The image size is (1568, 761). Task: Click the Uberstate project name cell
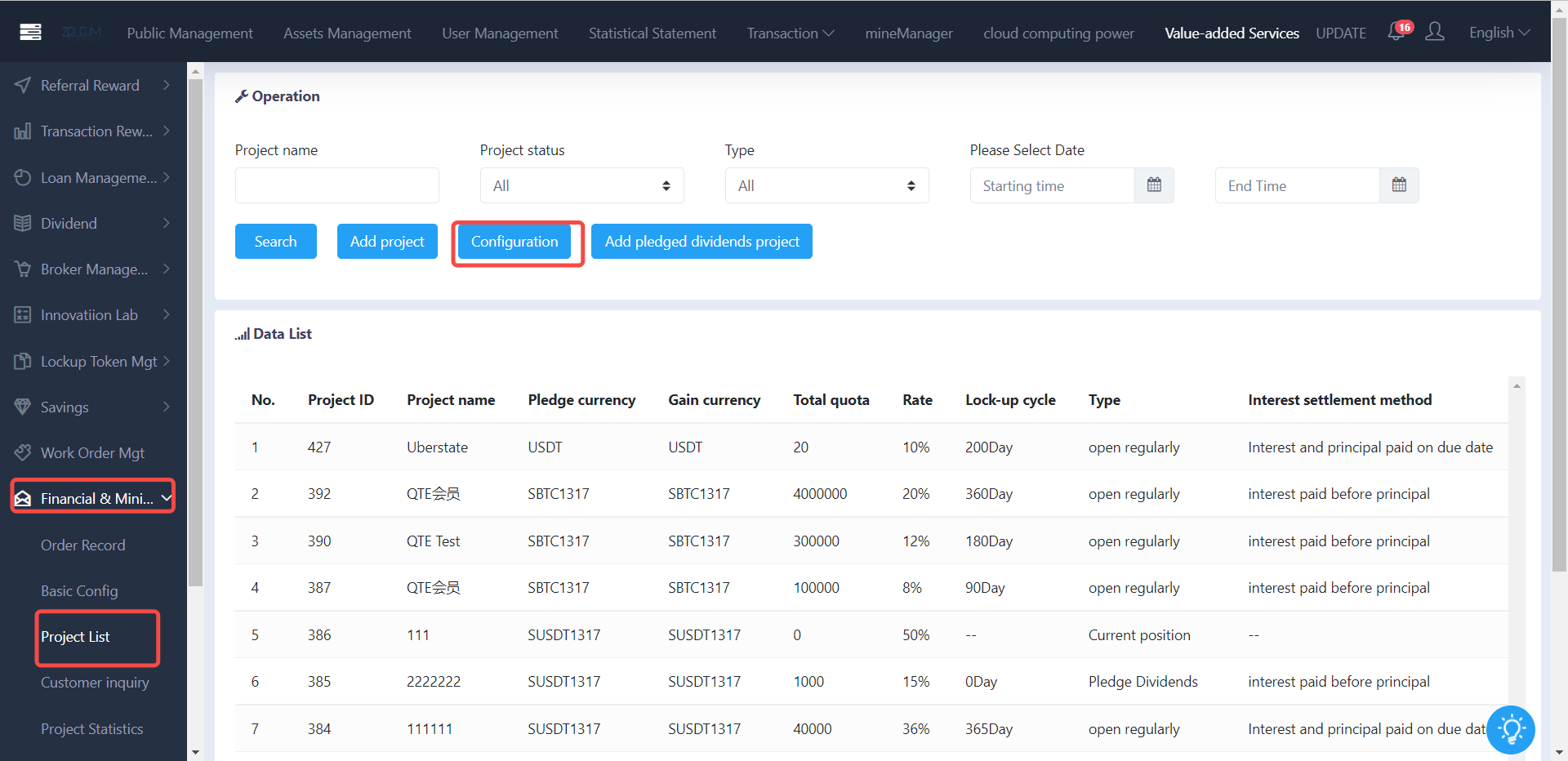click(x=437, y=447)
